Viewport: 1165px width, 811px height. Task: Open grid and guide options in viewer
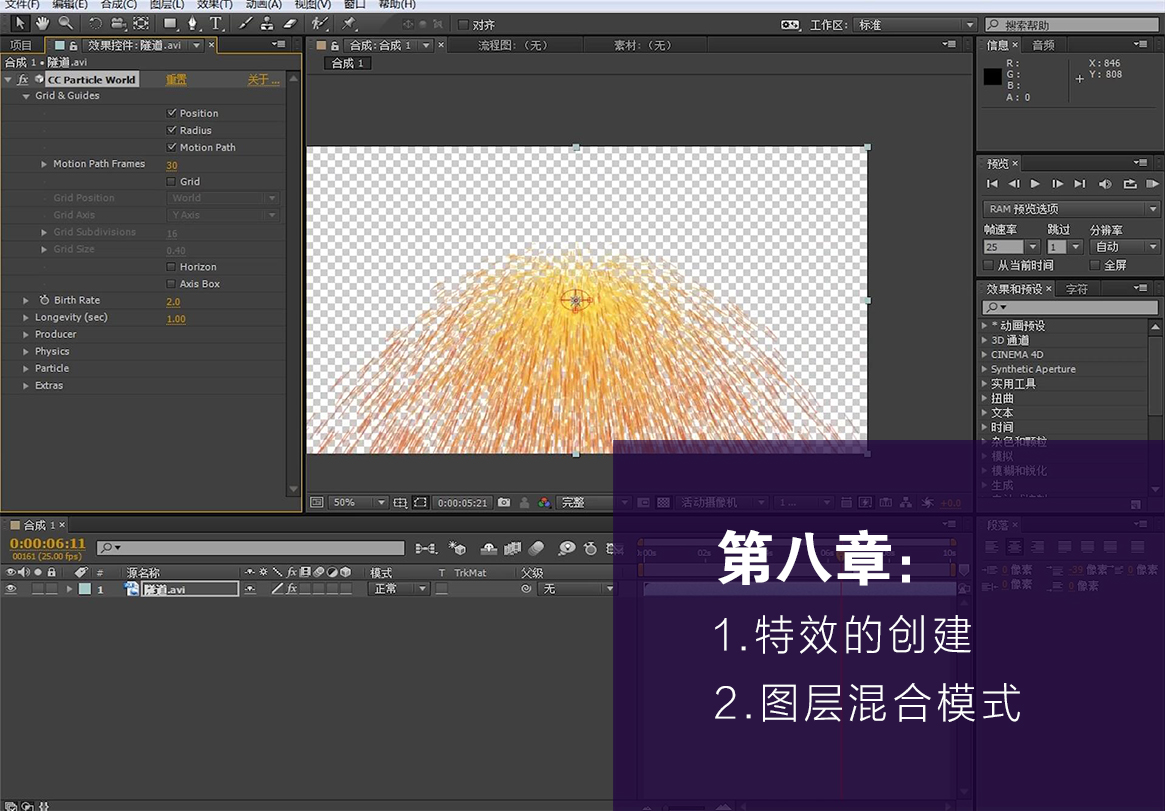400,503
